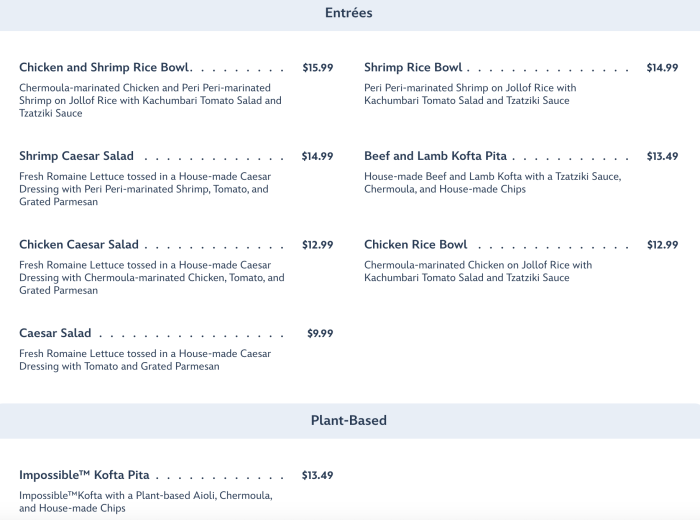
Task: Click the Beef and Lamb Kofta Pita price
Action: (662, 156)
